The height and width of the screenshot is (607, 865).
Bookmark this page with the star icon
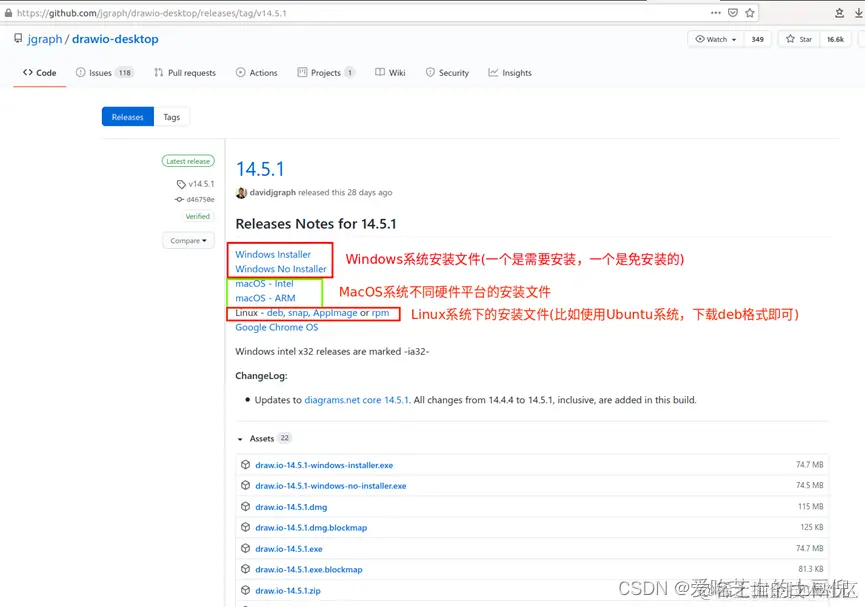click(750, 13)
